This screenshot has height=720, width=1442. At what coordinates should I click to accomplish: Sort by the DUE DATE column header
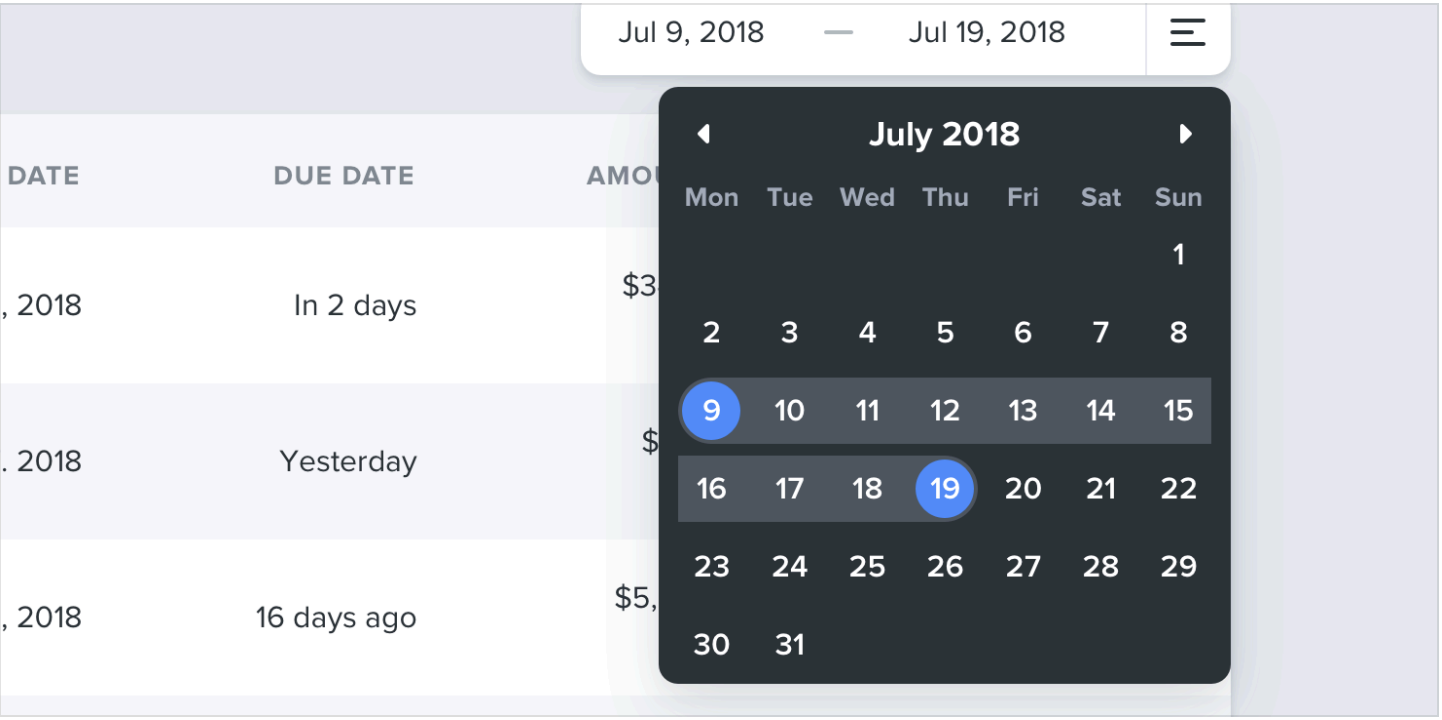[x=343, y=176]
